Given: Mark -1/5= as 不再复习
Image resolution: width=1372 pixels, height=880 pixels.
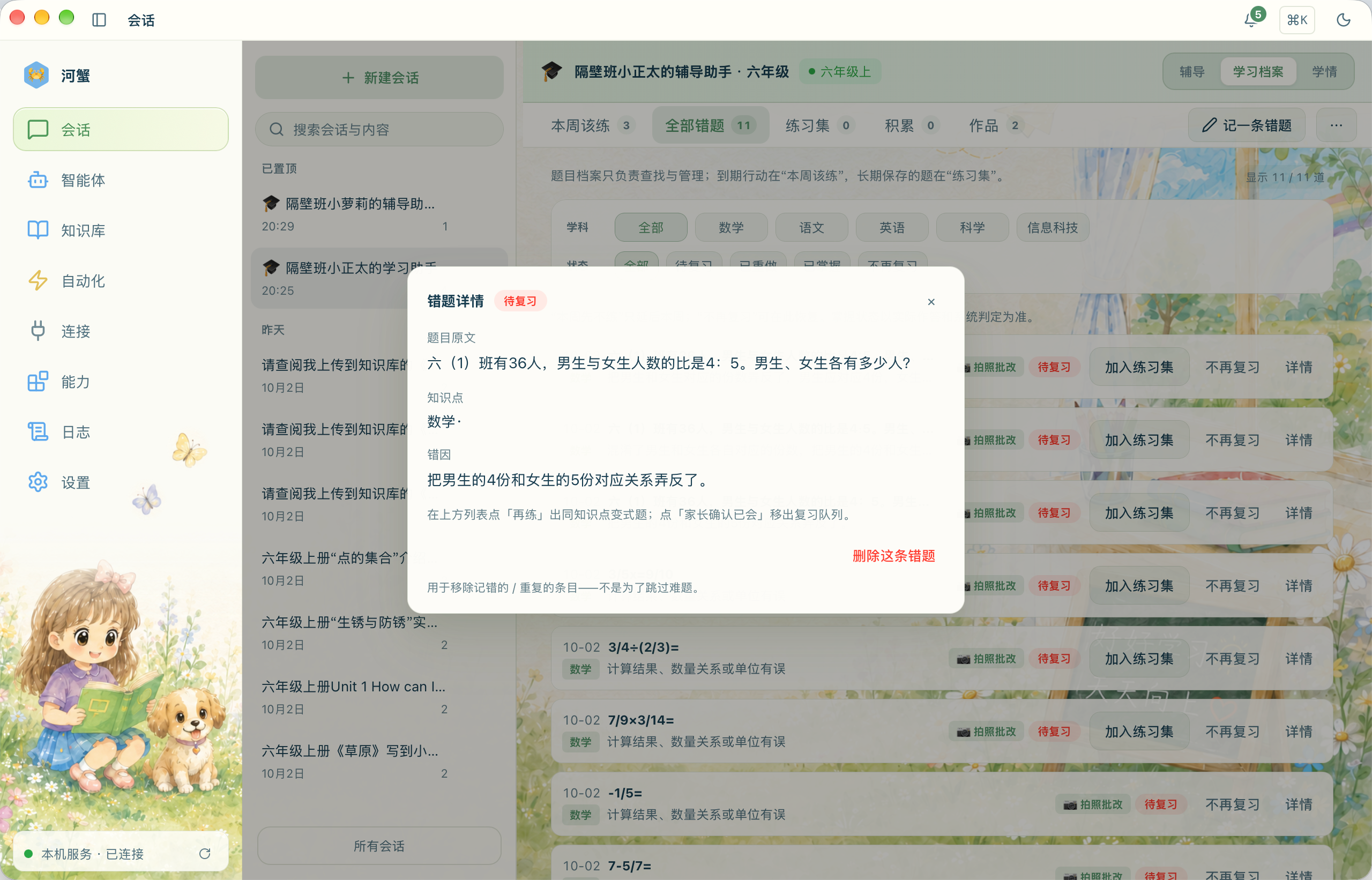Looking at the screenshot, I should (1233, 804).
